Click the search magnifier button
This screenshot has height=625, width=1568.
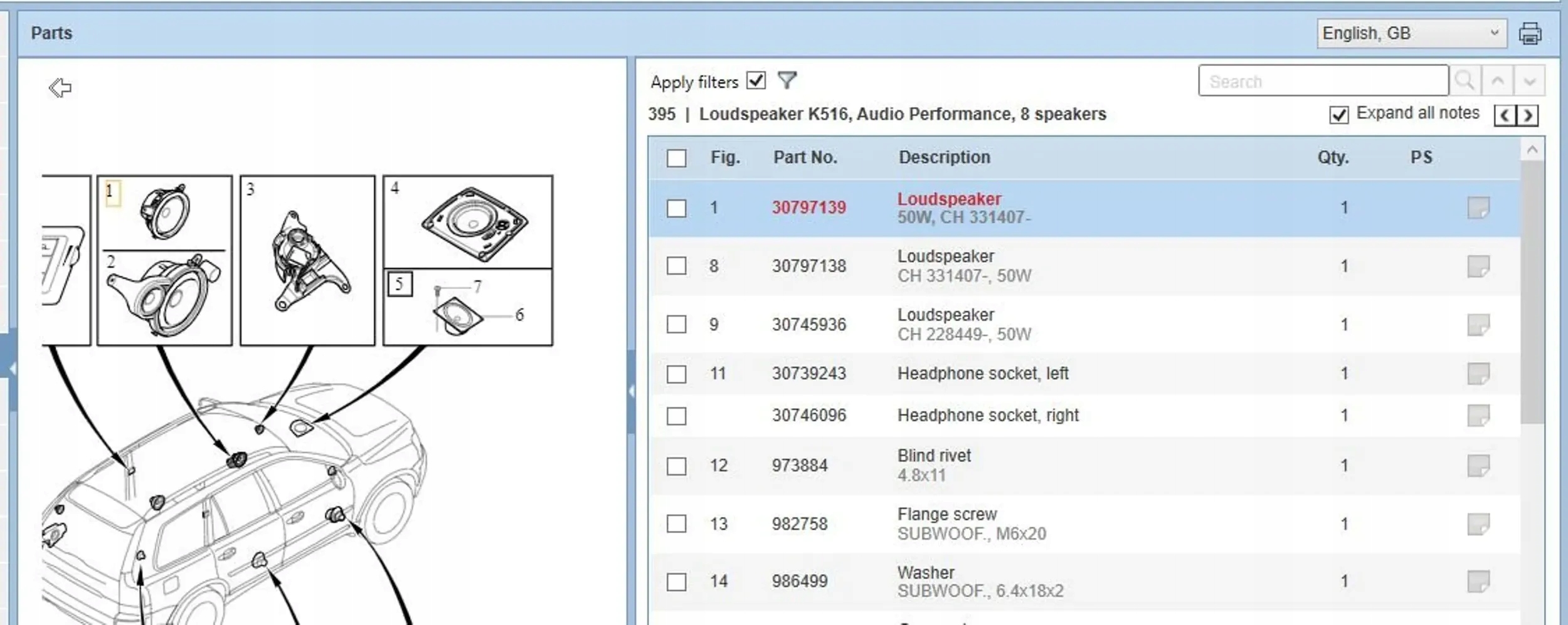pos(1465,81)
